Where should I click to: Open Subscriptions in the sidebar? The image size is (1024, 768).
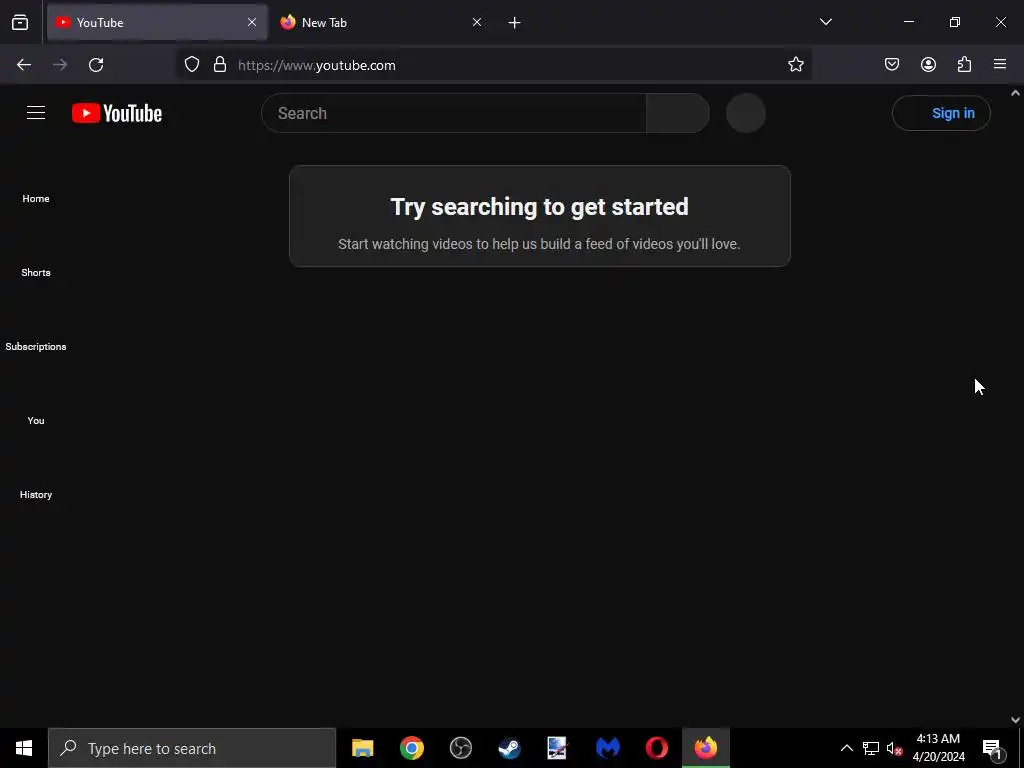point(36,346)
